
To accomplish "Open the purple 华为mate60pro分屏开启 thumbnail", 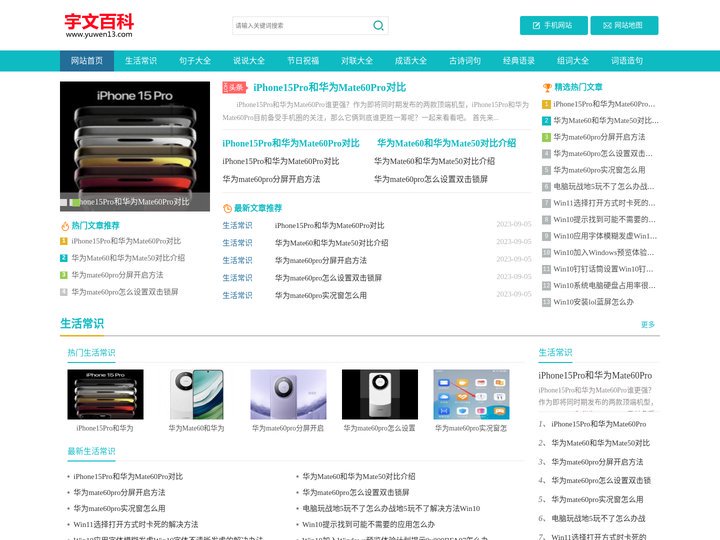I will point(288,394).
